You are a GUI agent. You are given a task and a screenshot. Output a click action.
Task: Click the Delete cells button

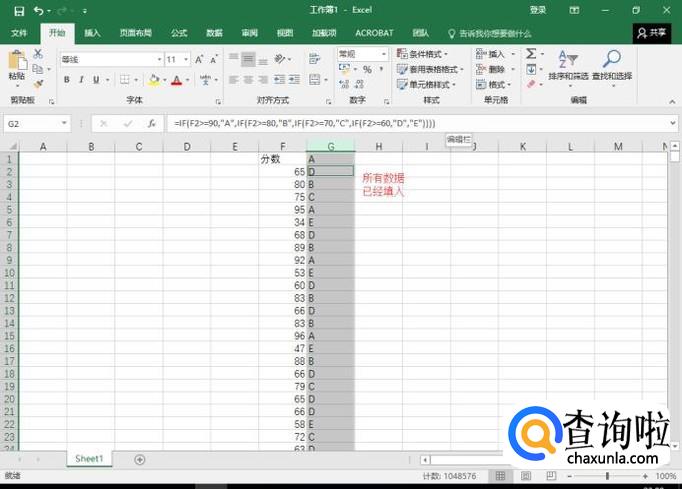[495, 69]
